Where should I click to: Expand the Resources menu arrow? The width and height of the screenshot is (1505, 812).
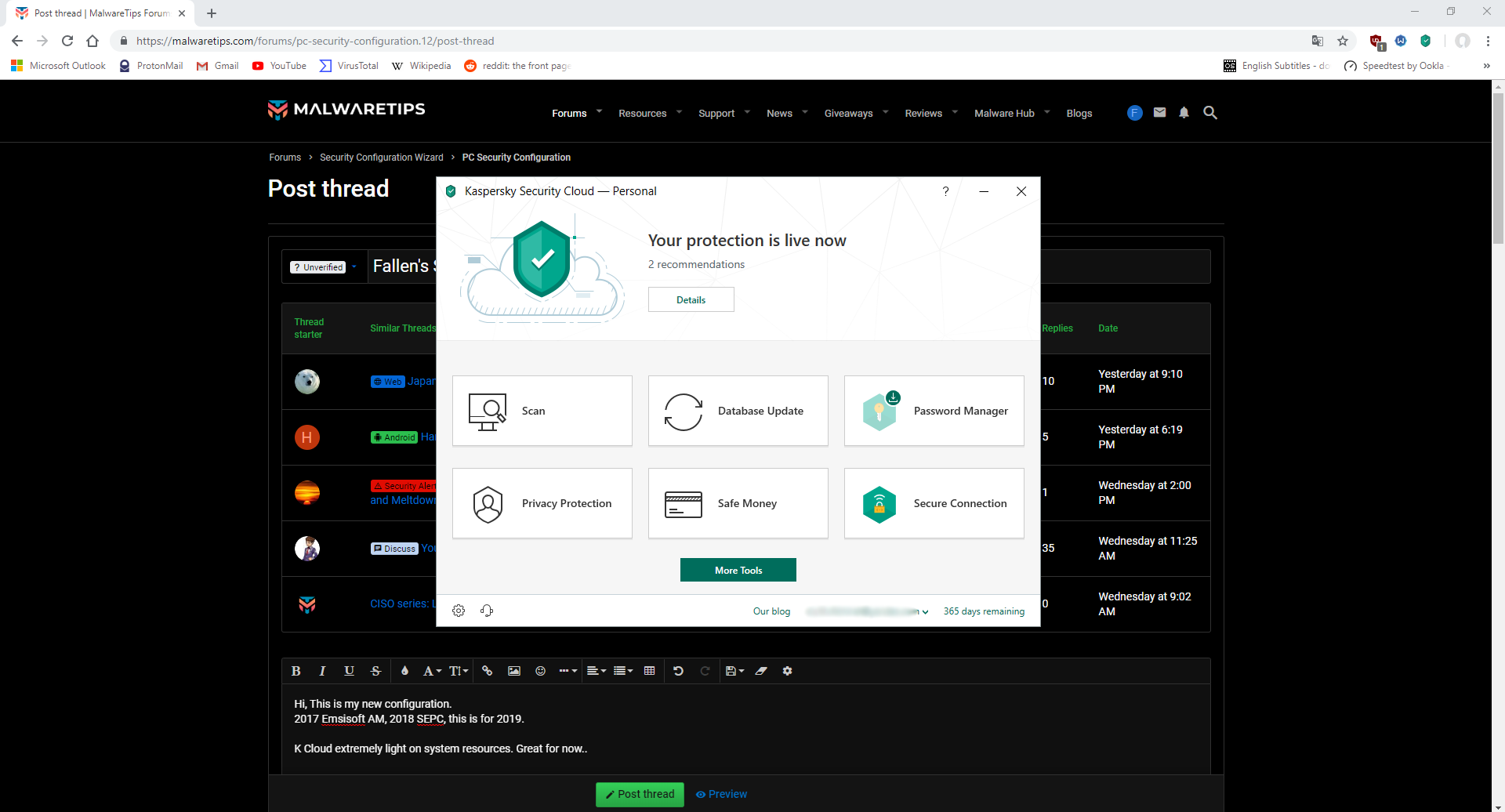coord(679,112)
